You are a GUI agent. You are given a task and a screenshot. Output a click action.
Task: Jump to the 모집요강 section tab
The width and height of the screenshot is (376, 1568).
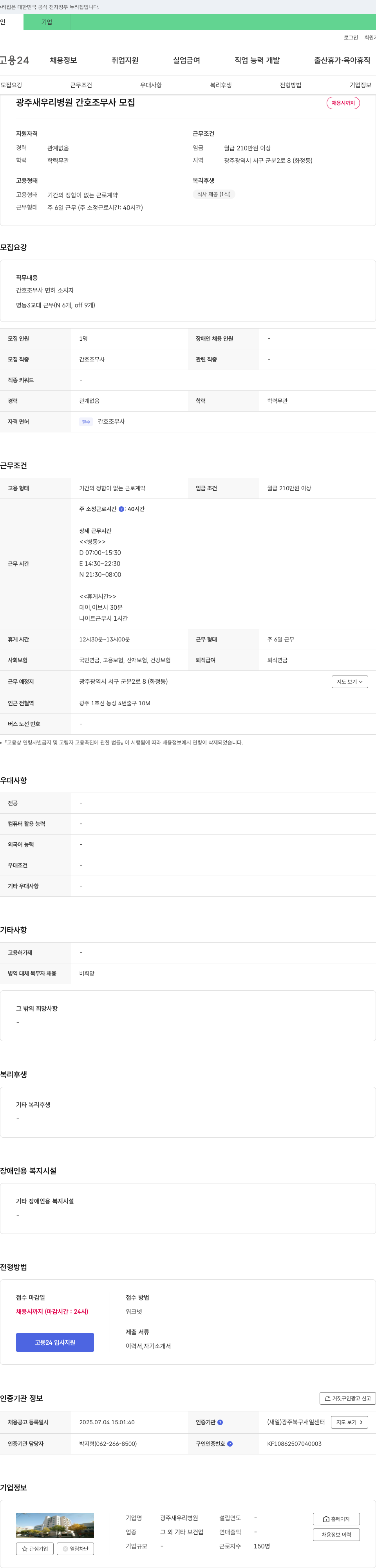pos(12,85)
